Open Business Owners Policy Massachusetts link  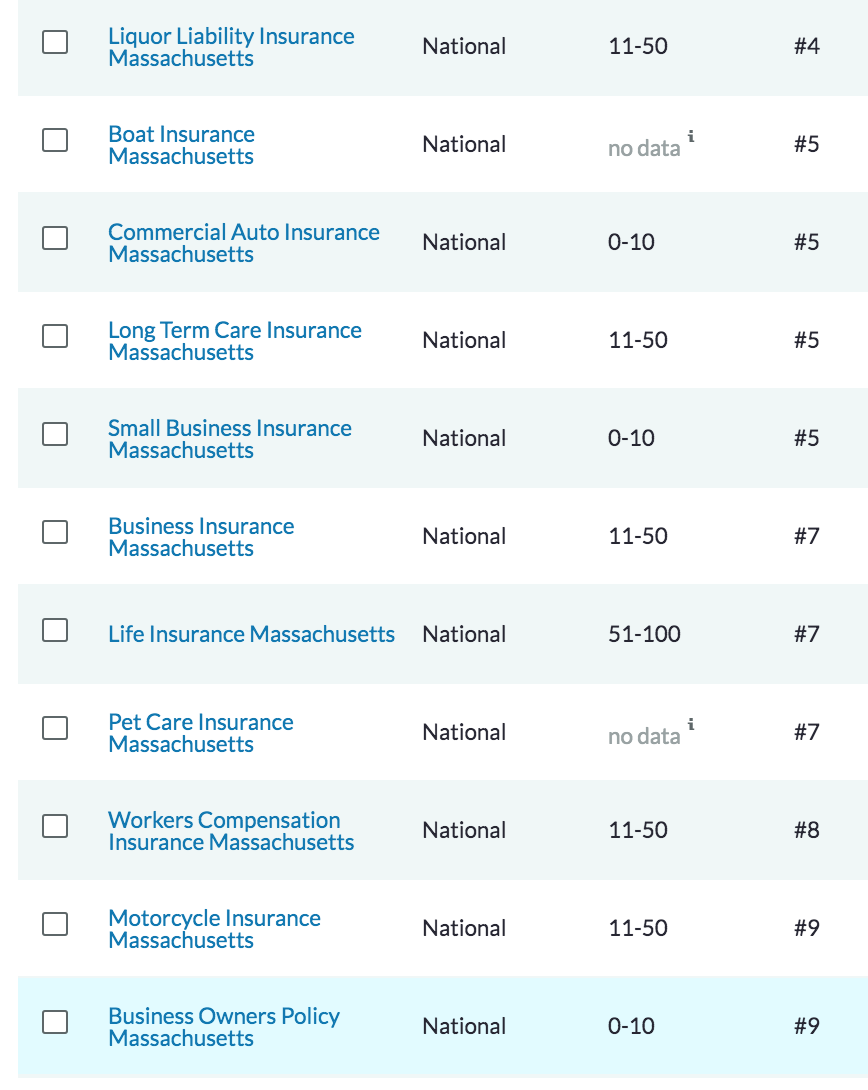(223, 1027)
